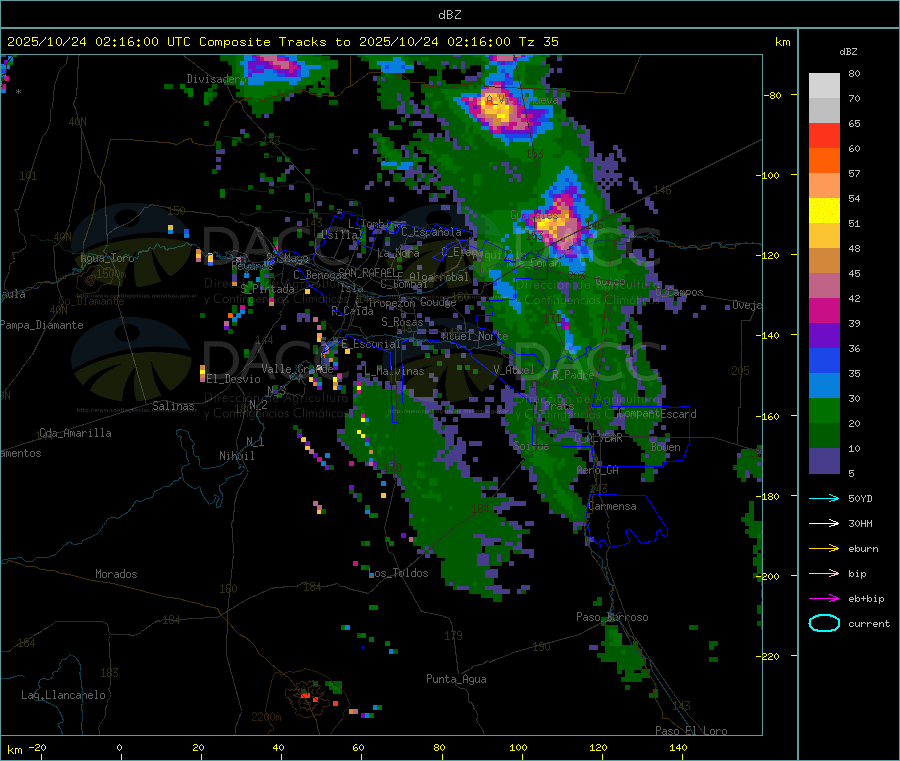900x761 pixels.
Task: Click the cyan 50YD arrow in legend
Action: coord(824,498)
